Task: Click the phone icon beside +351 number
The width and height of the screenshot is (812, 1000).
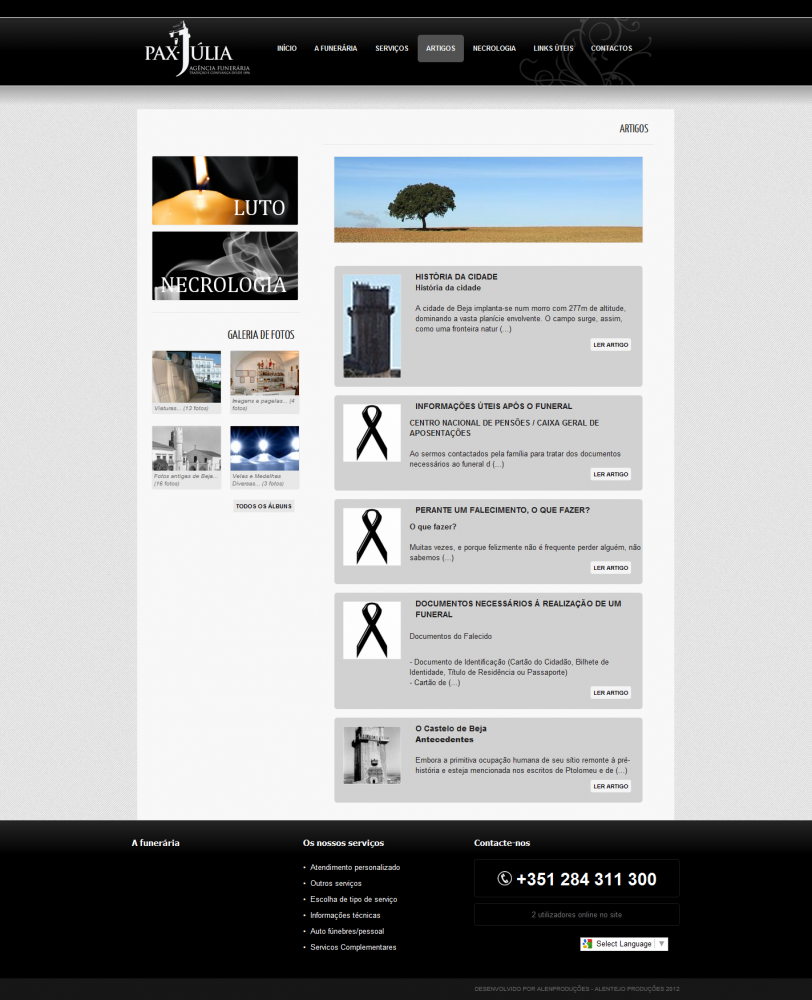Action: [504, 879]
